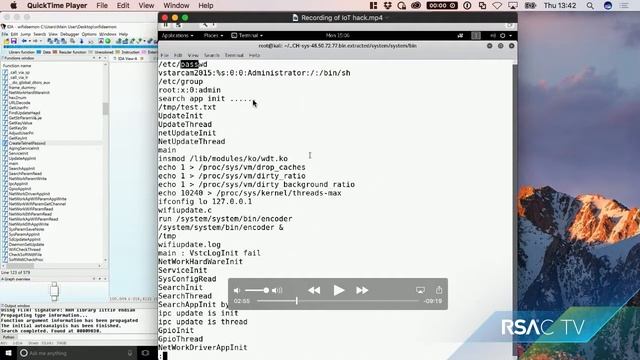
Task: Click the Windows Start button in taskbar
Action: [9, 353]
